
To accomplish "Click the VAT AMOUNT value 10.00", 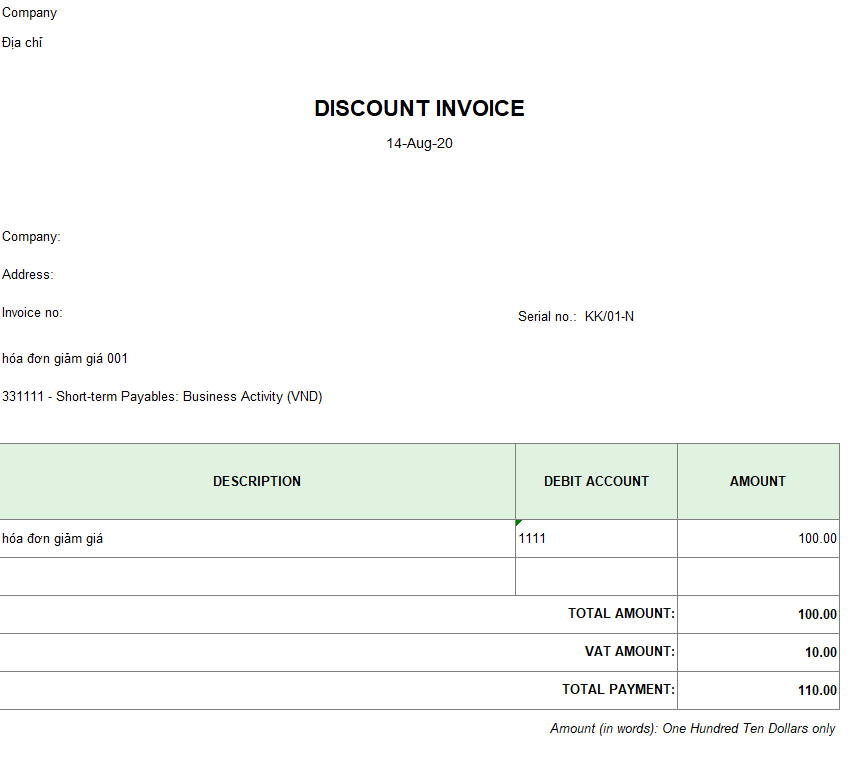I will click(820, 653).
